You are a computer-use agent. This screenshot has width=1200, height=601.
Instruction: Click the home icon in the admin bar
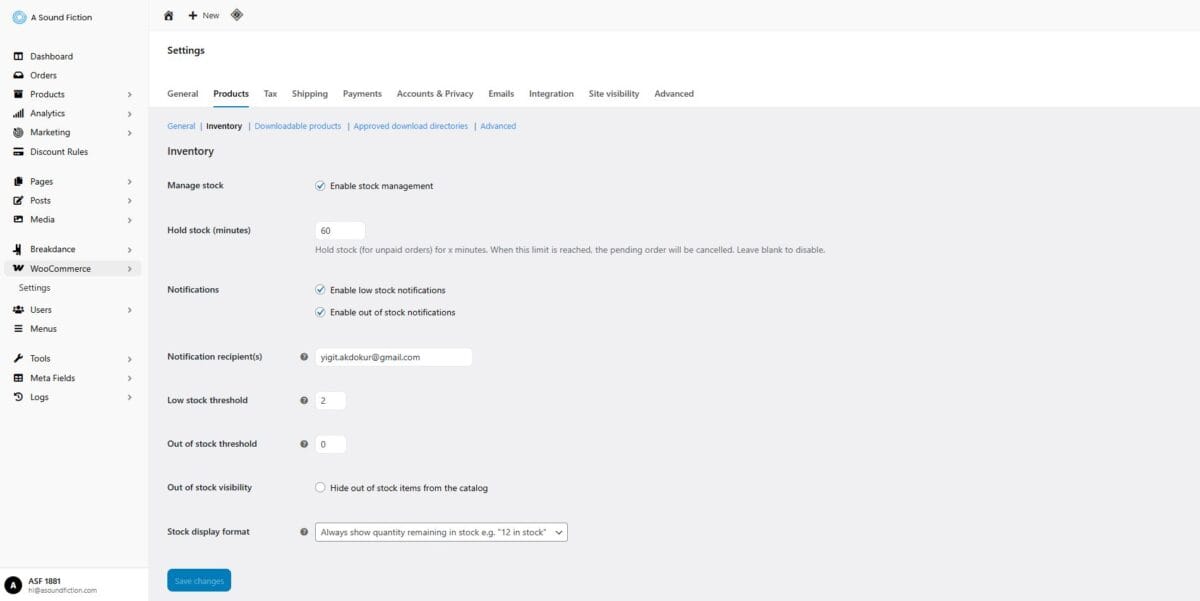[x=168, y=15]
